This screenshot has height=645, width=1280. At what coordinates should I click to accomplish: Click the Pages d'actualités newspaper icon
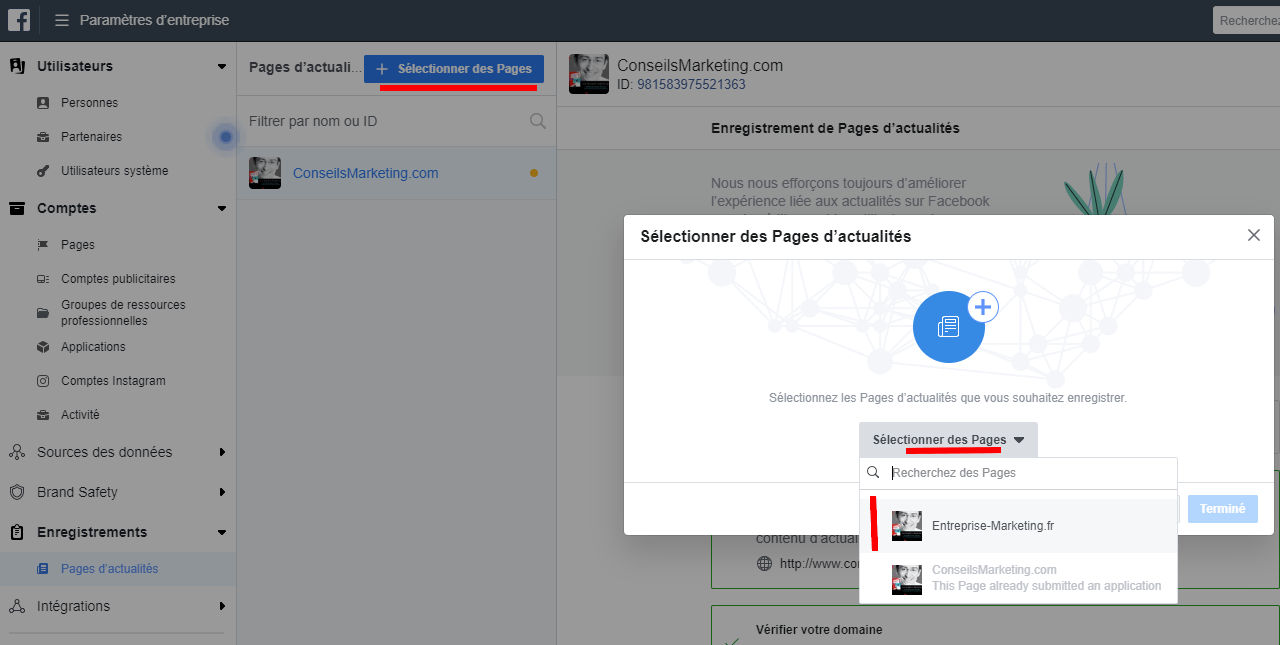point(43,569)
